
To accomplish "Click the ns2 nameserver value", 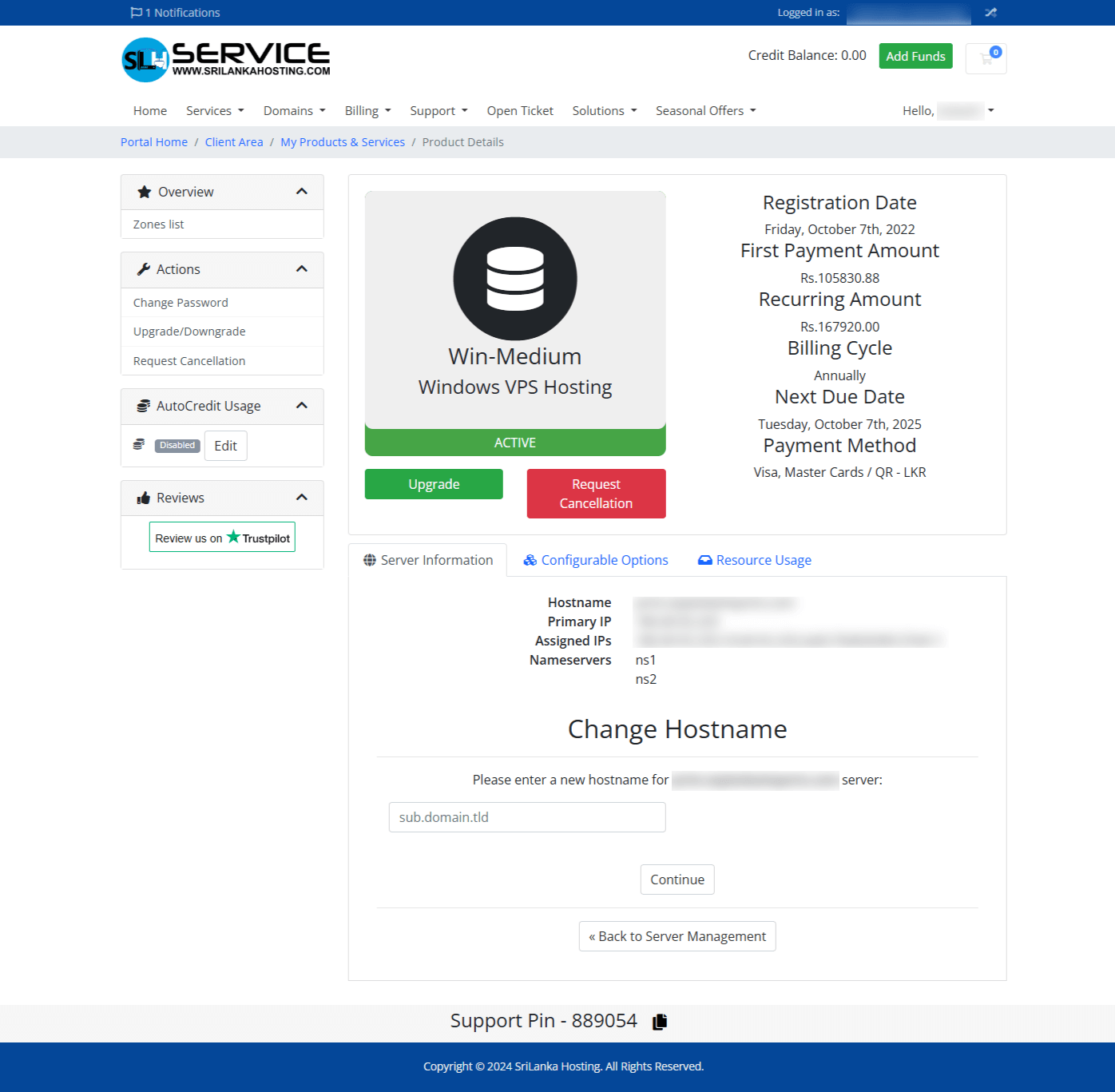I will click(x=646, y=679).
